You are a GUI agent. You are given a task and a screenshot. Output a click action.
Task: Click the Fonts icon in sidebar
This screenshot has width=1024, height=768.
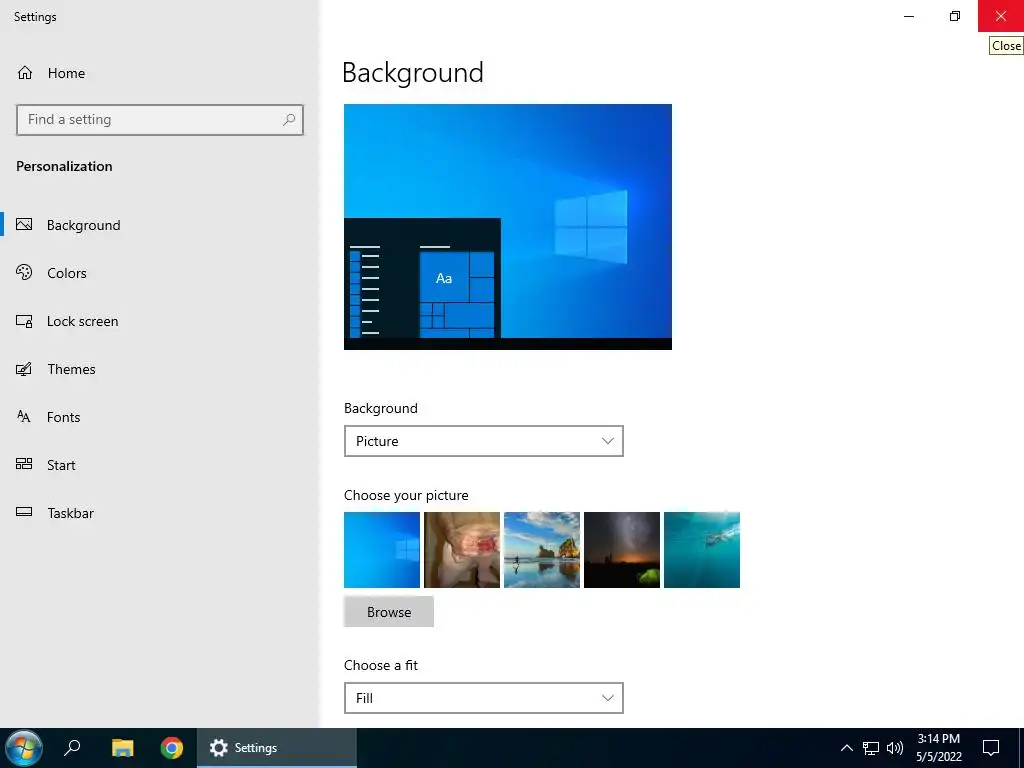(24, 417)
